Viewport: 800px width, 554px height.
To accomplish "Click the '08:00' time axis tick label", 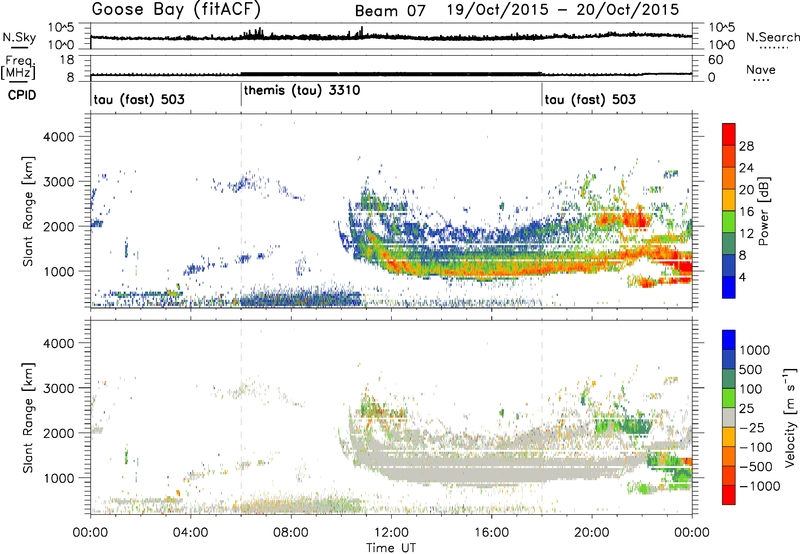I will tap(291, 533).
